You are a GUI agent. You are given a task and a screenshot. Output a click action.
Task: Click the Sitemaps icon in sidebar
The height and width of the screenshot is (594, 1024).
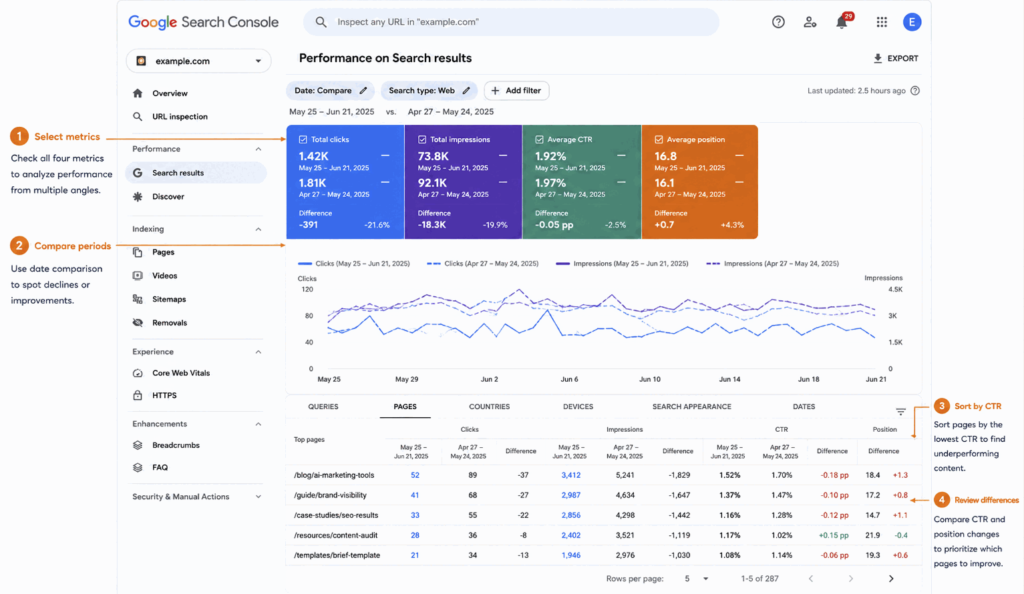[137, 299]
